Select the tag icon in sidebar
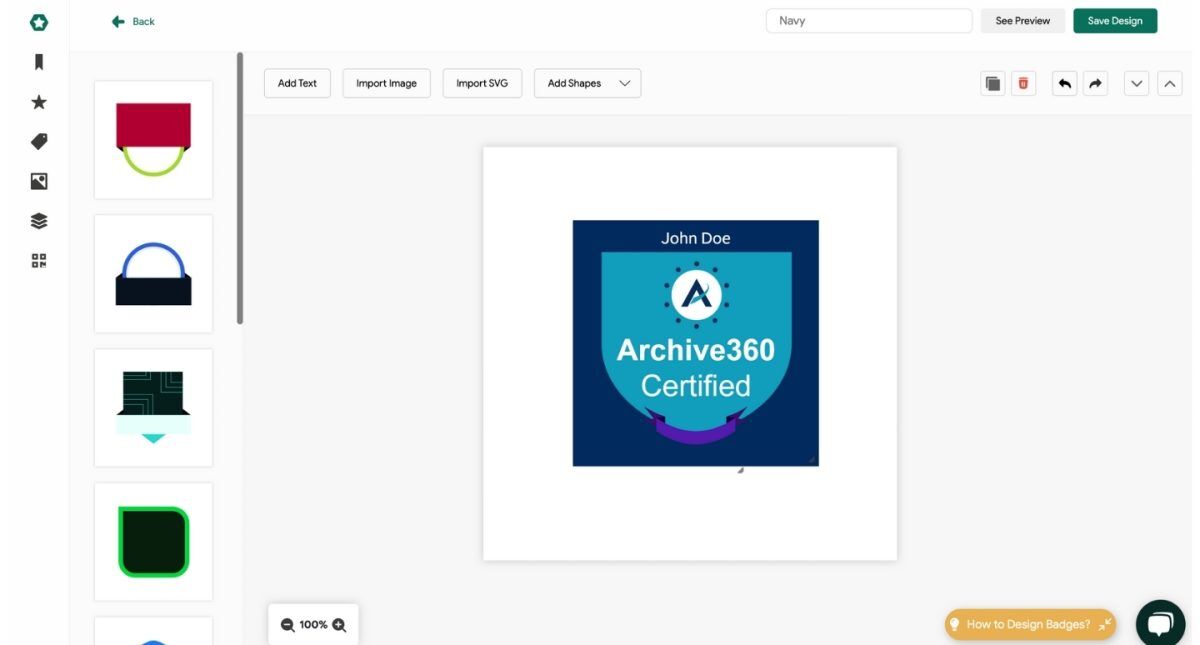1200x645 pixels. click(x=39, y=142)
